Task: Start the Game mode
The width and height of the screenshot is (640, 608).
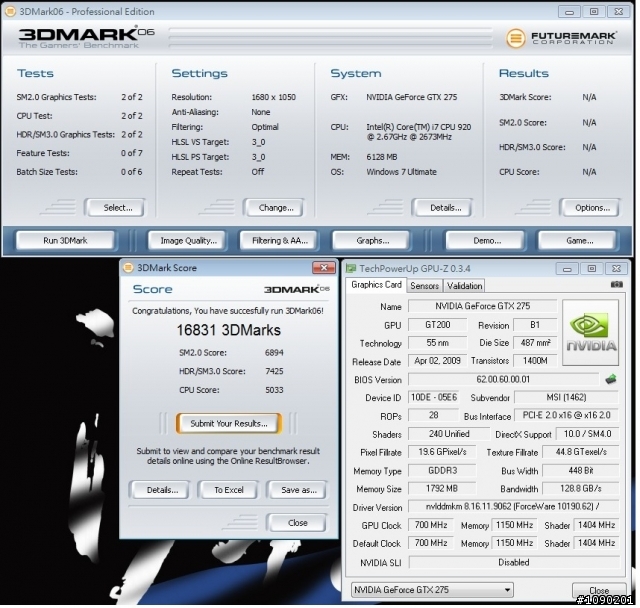Action: point(579,240)
